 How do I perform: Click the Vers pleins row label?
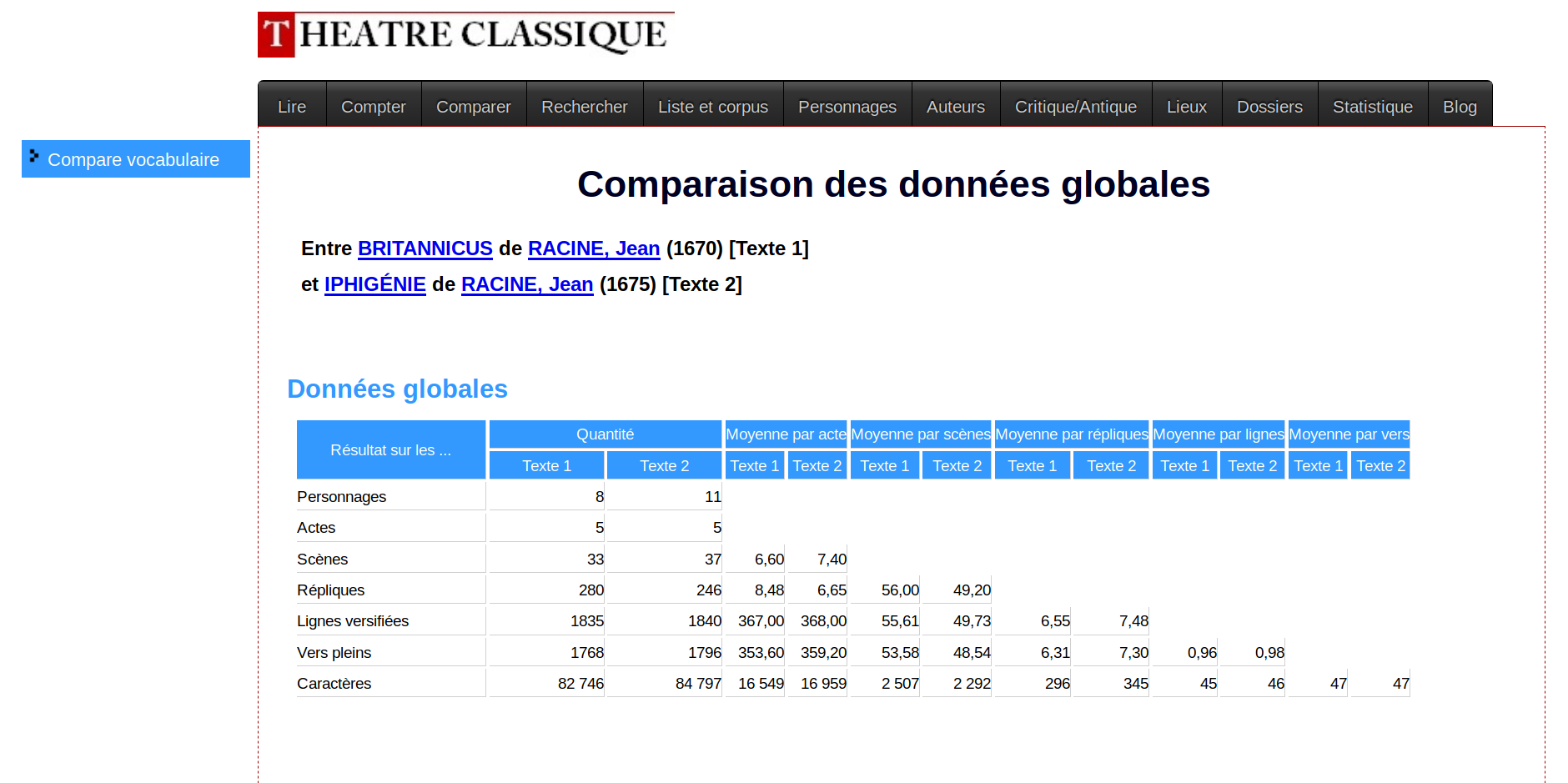pyautogui.click(x=334, y=652)
